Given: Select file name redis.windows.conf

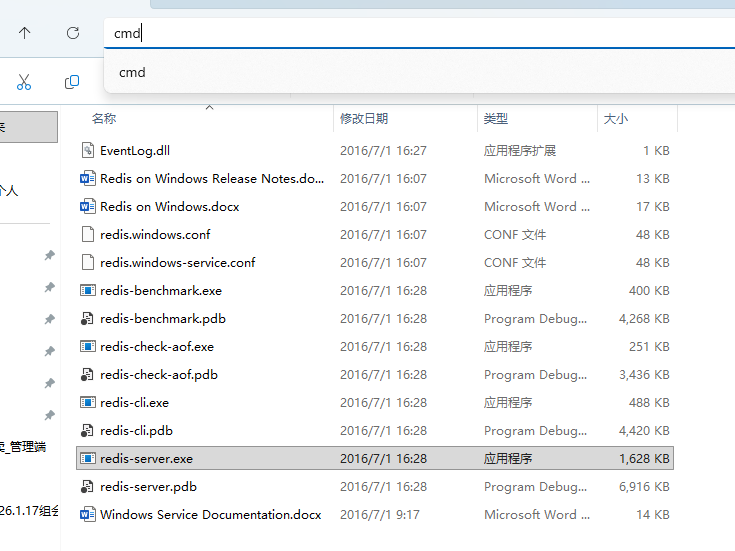Looking at the screenshot, I should (155, 234).
